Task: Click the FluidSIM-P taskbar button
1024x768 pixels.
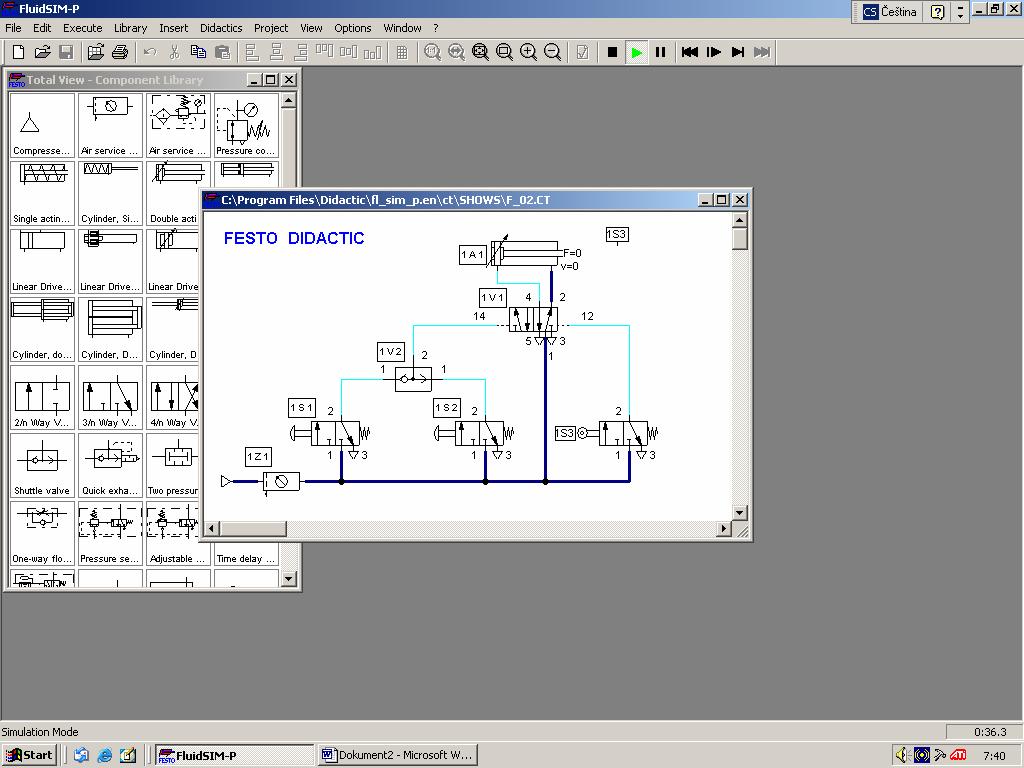Action: 235,756
